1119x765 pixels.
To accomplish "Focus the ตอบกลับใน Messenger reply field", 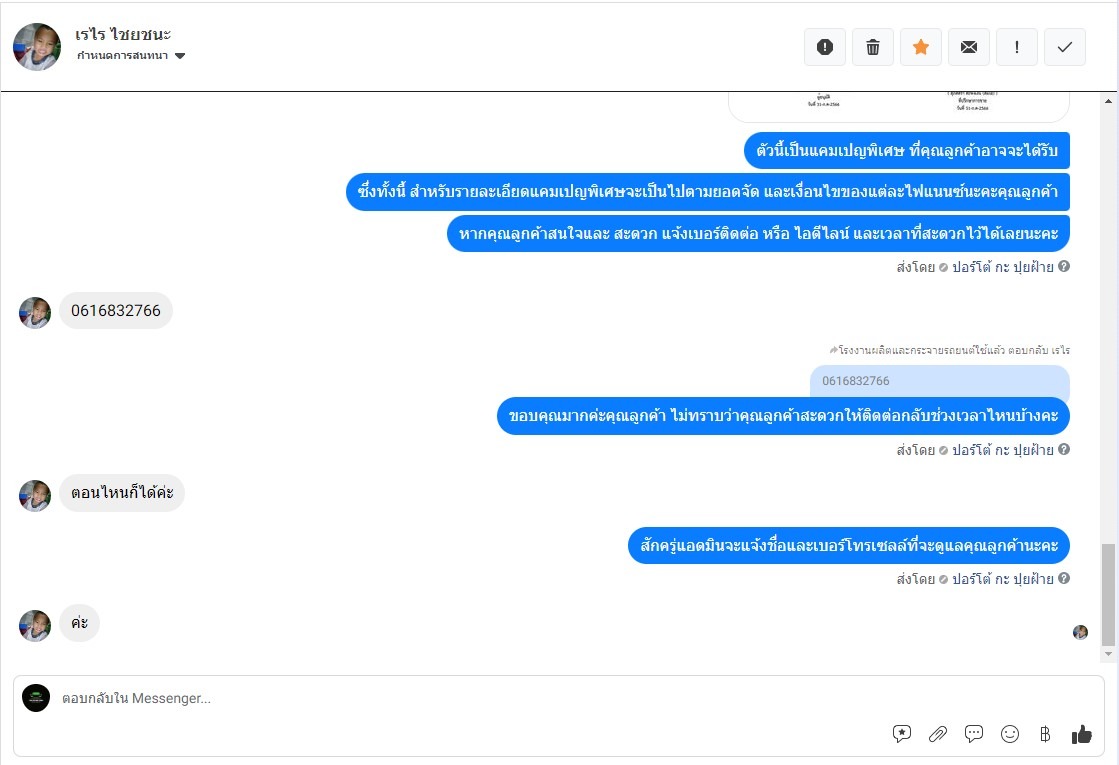I will point(450,698).
